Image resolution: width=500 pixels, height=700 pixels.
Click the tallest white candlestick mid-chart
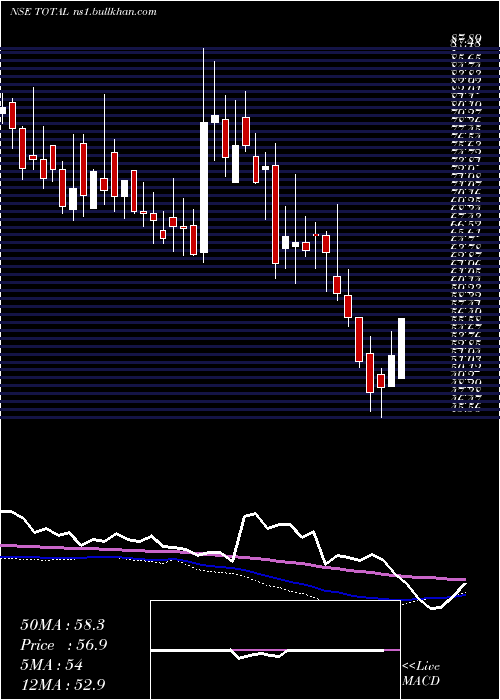pos(204,188)
